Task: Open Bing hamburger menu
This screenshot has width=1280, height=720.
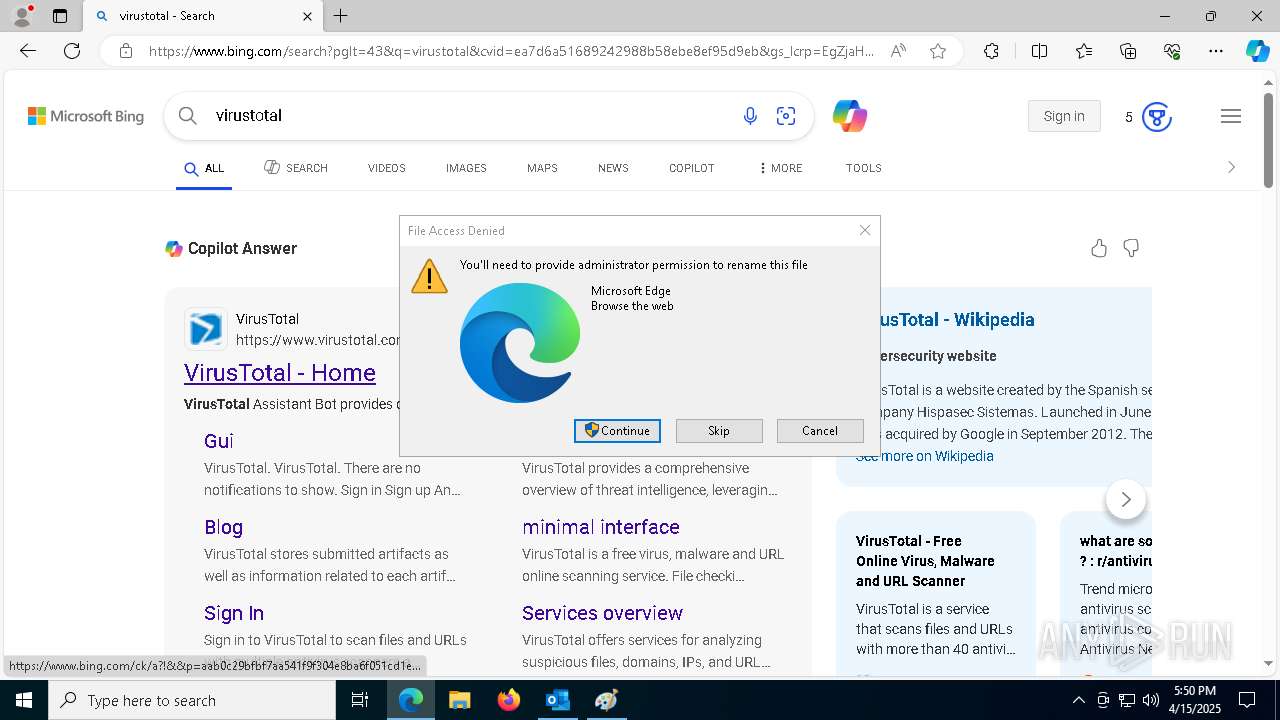Action: pos(1231,117)
